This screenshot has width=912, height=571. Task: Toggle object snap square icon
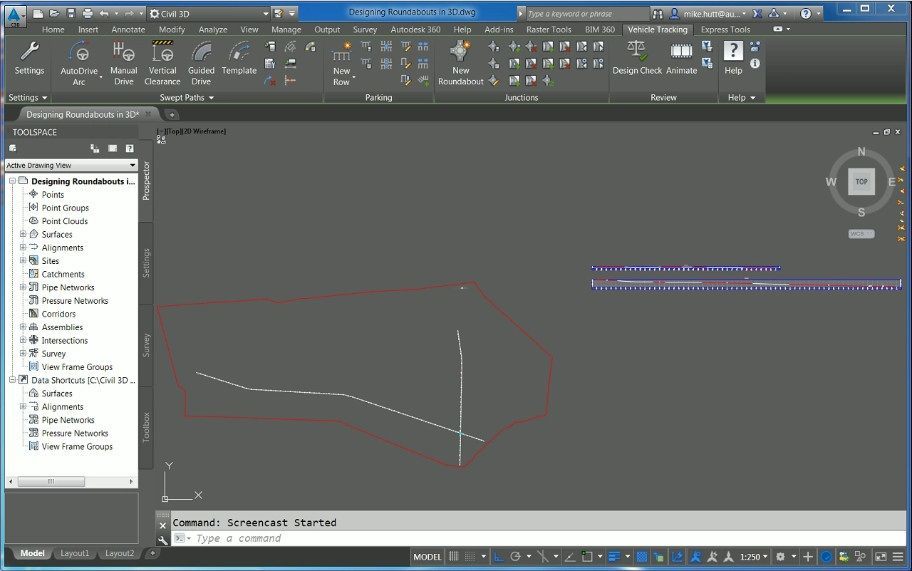click(x=587, y=556)
